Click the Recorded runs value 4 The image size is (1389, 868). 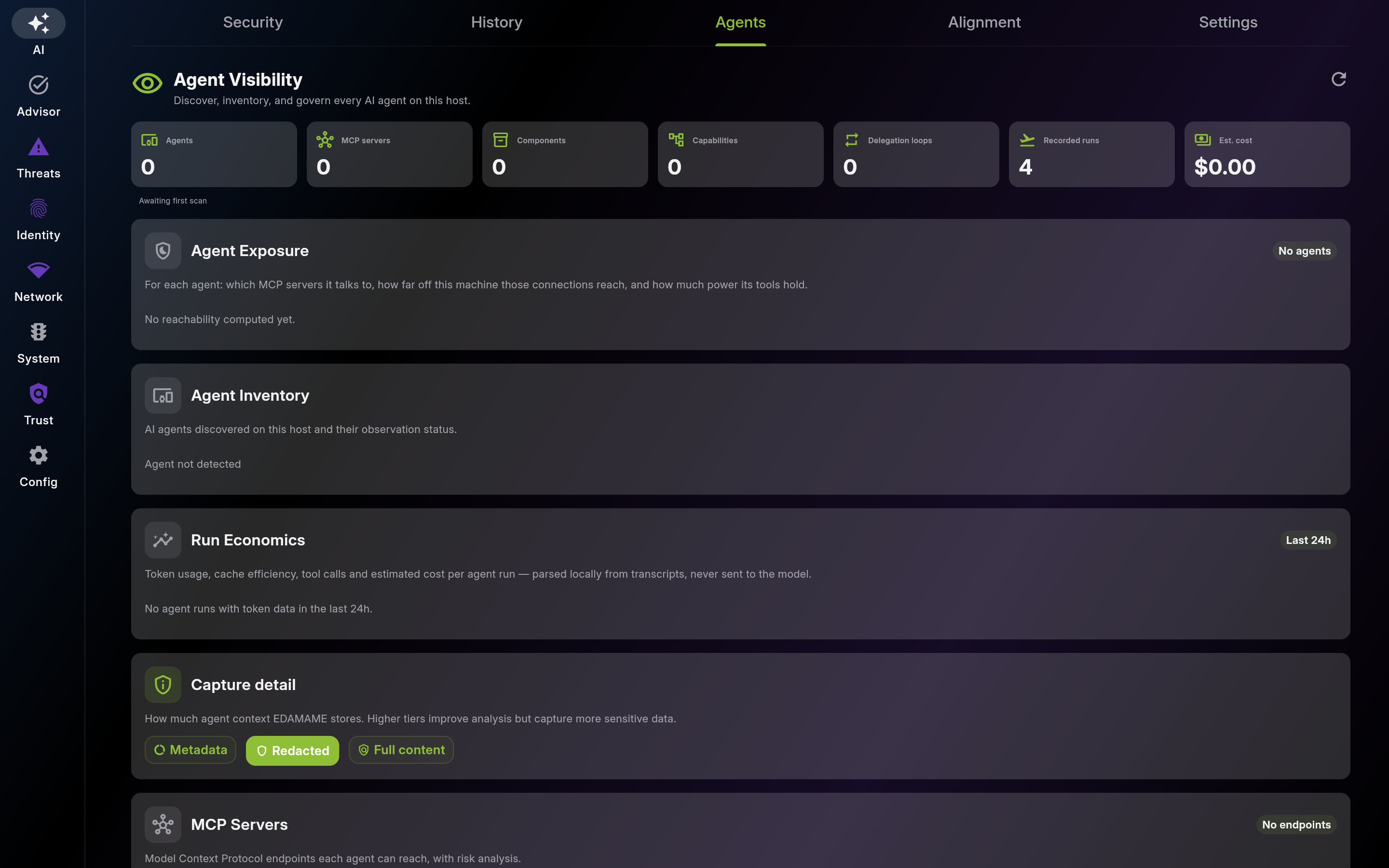pos(1026,167)
